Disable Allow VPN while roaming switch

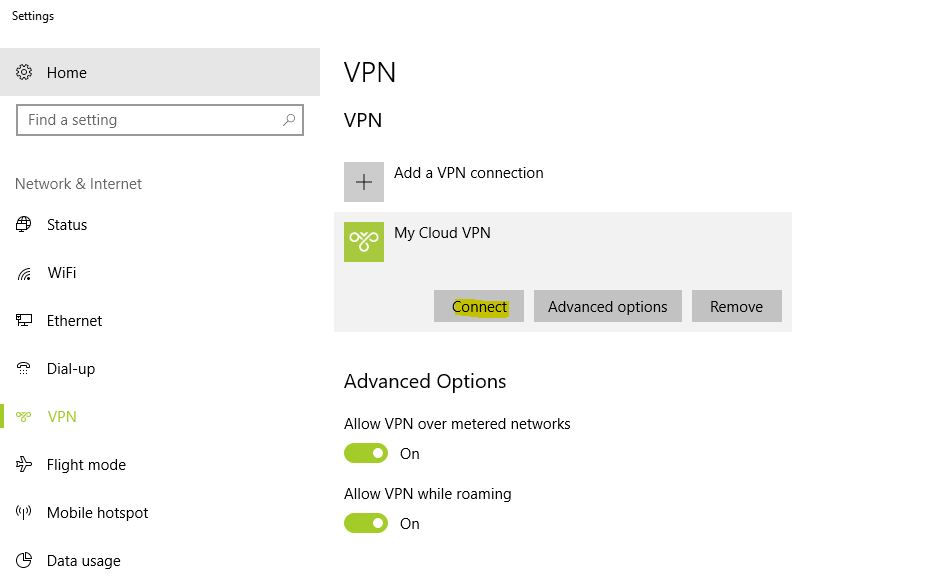pos(366,523)
